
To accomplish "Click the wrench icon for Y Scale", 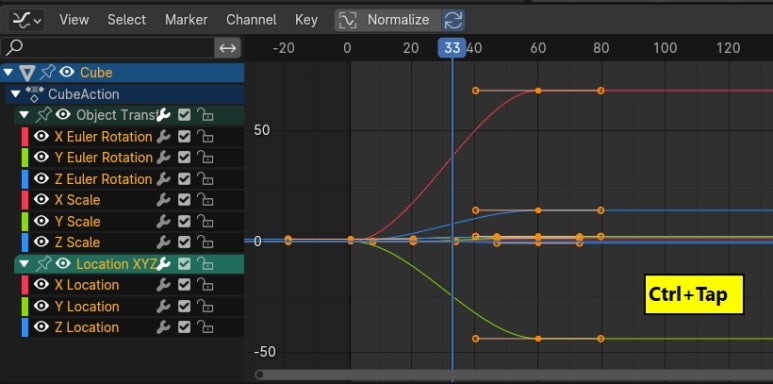I will click(x=163, y=221).
